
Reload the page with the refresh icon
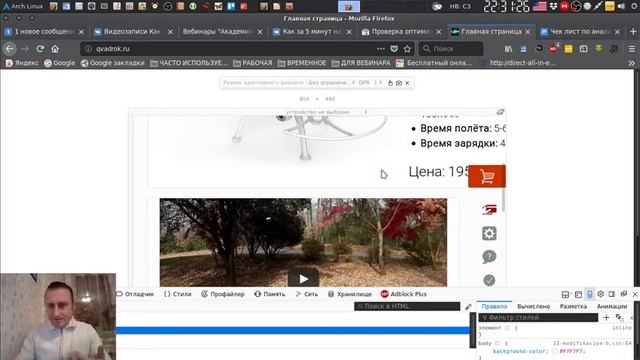click(x=40, y=49)
